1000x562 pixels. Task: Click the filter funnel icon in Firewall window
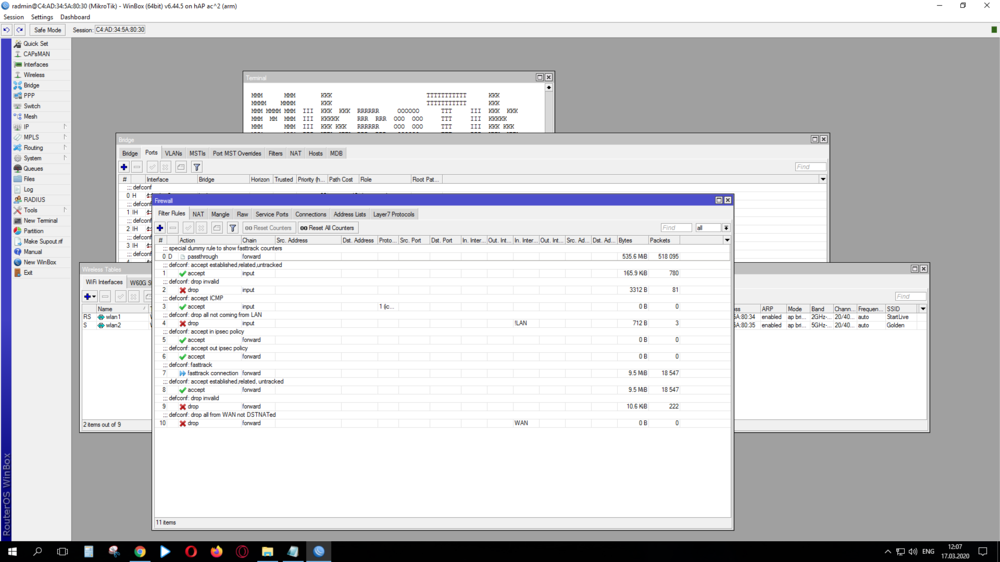point(232,228)
